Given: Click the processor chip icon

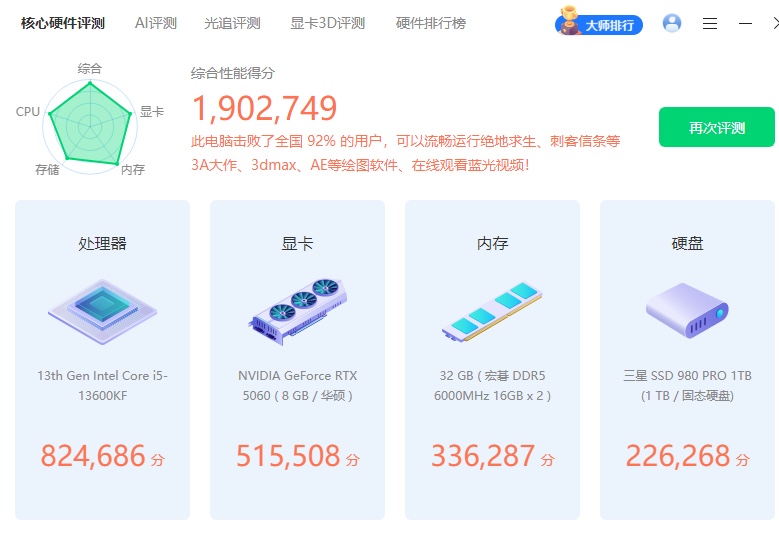Looking at the screenshot, I should pyautogui.click(x=102, y=312).
